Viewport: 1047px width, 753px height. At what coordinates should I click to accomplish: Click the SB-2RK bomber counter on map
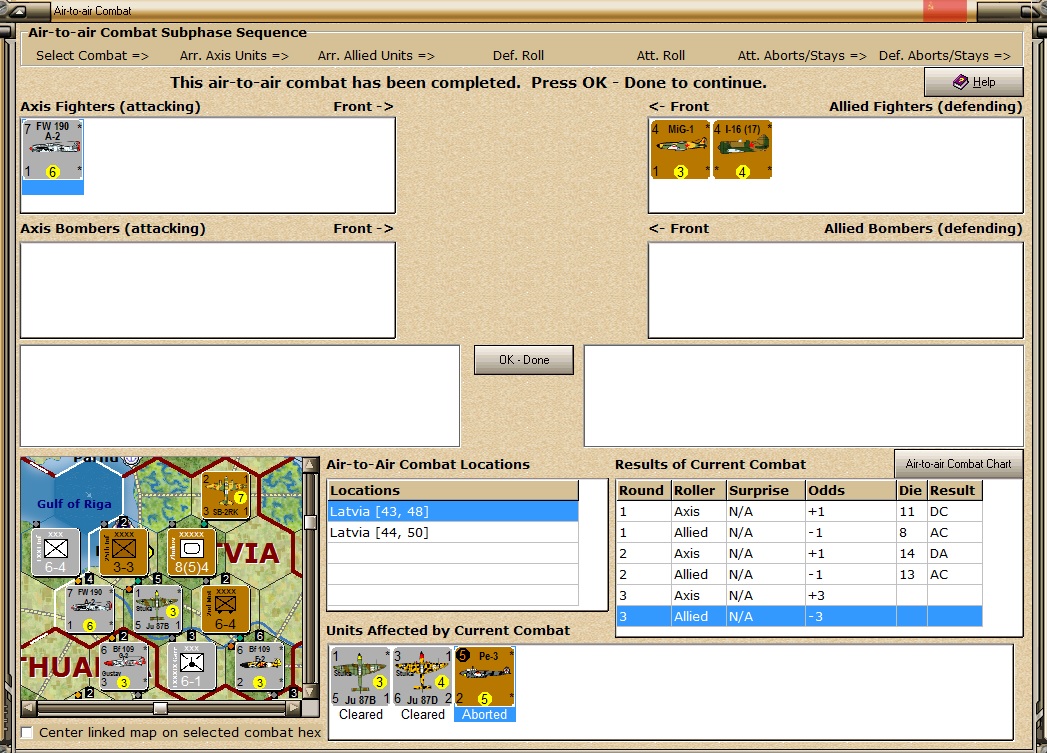pyautogui.click(x=226, y=495)
